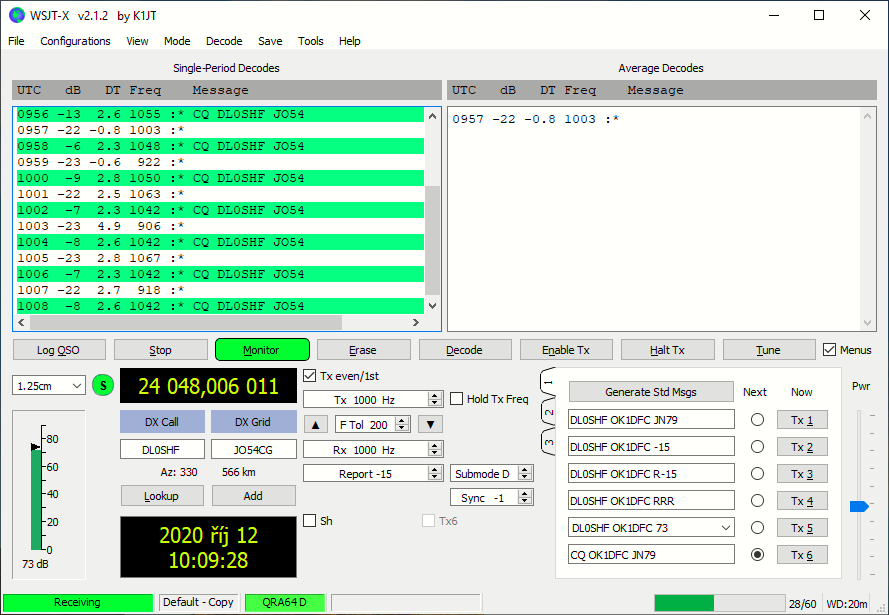Switch to message tab 1
Screen dimensions: 889x615
coord(548,383)
